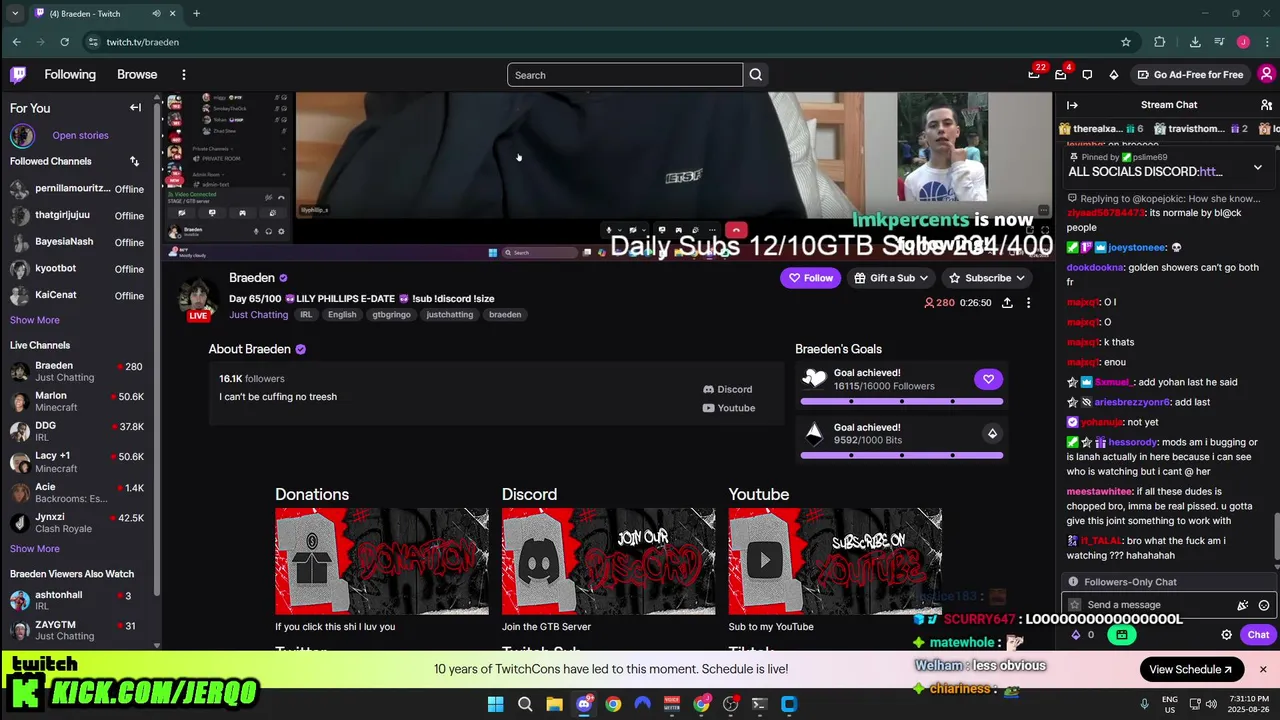This screenshot has width=1280, height=720.
Task: Open the Discord link in About Braeden
Action: [727, 389]
